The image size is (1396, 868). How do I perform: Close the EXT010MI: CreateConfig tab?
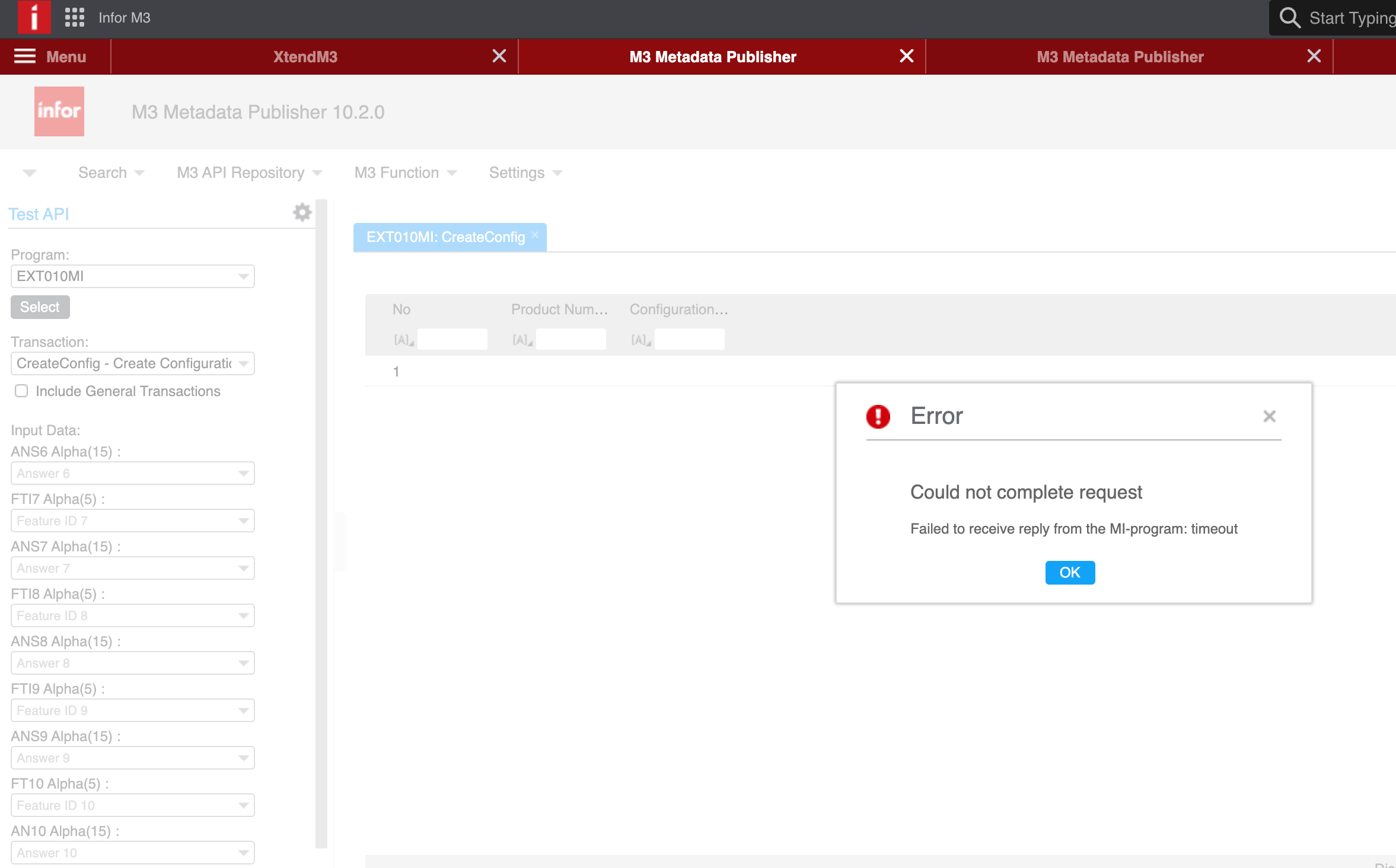click(x=536, y=235)
